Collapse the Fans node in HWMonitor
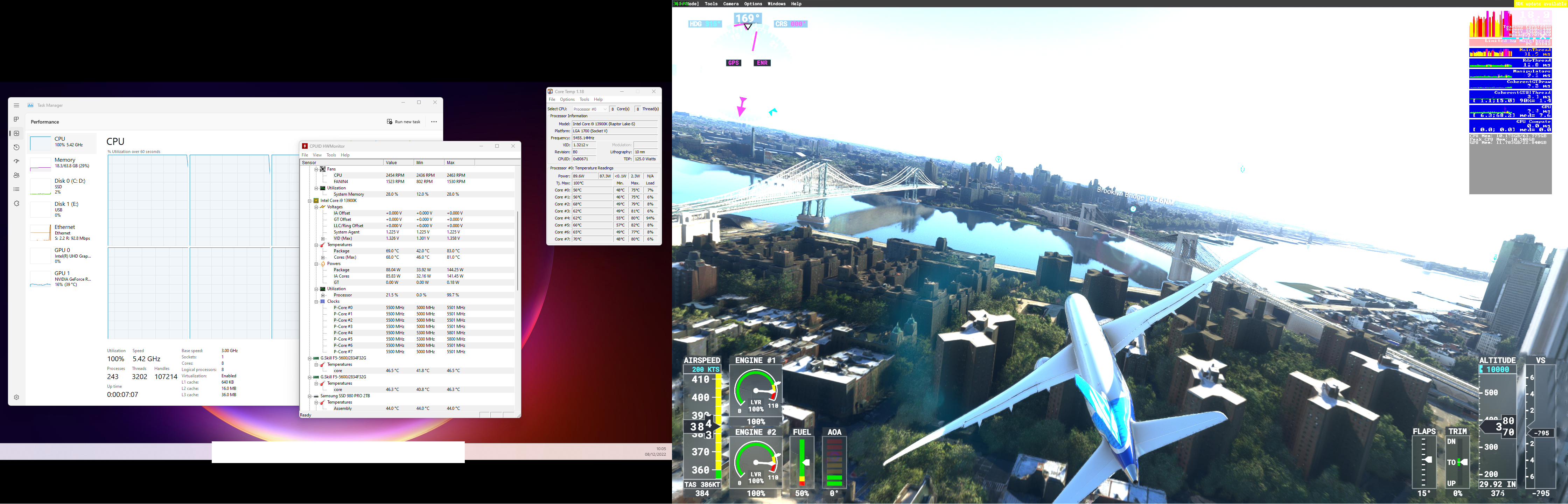Viewport: 1568px width, 504px height. coord(316,169)
